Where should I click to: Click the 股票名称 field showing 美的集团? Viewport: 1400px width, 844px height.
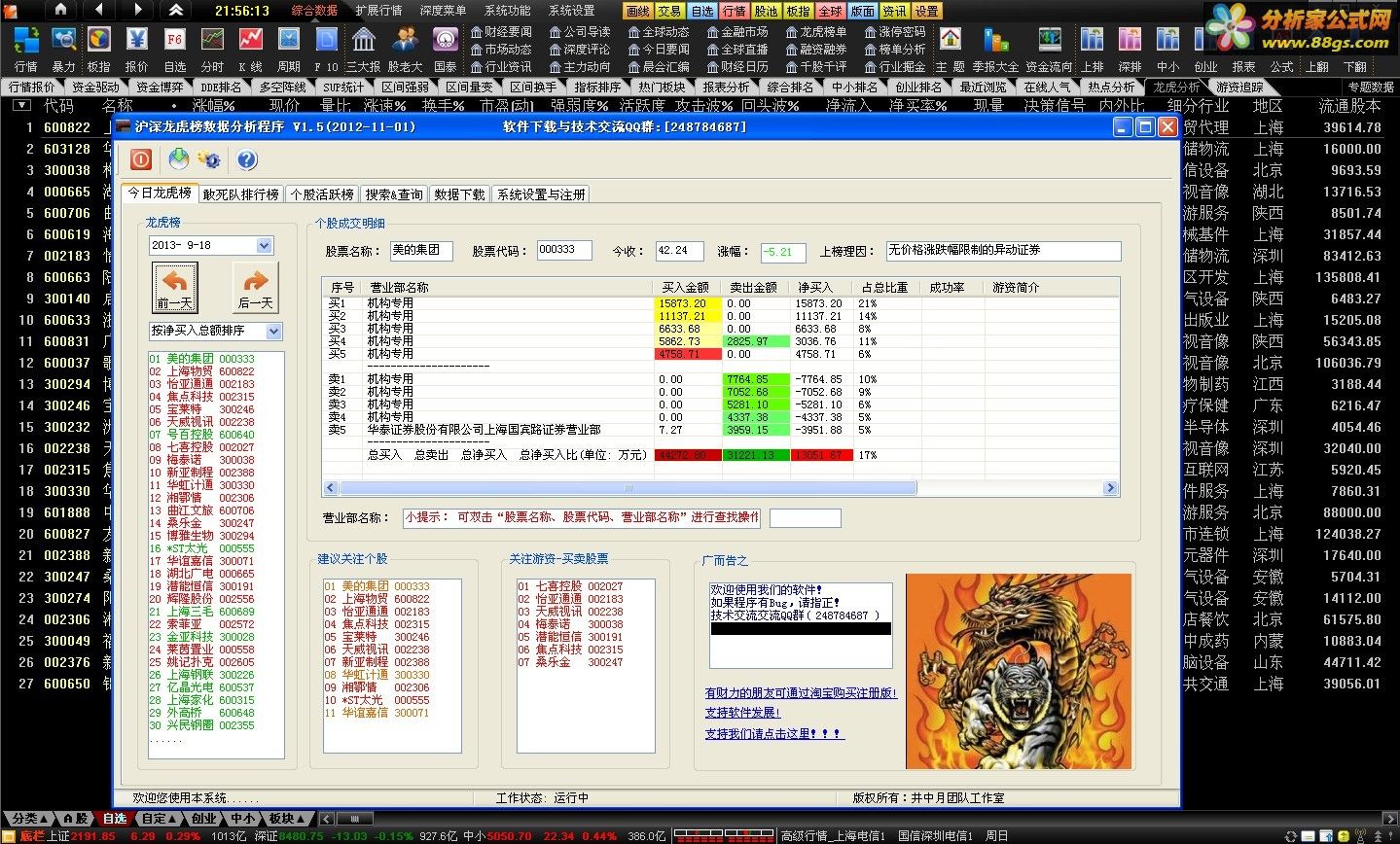coord(421,251)
